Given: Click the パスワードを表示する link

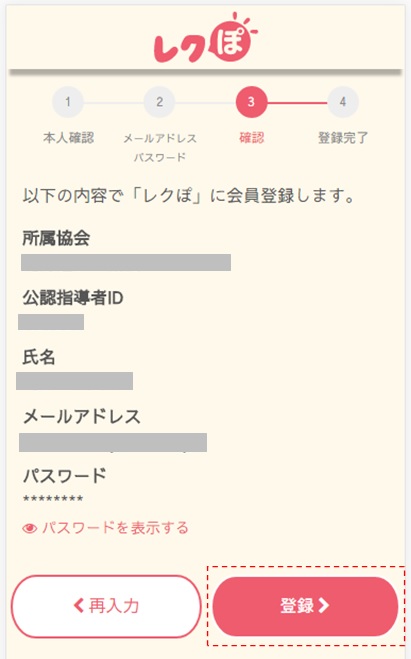Looking at the screenshot, I should [115, 528].
